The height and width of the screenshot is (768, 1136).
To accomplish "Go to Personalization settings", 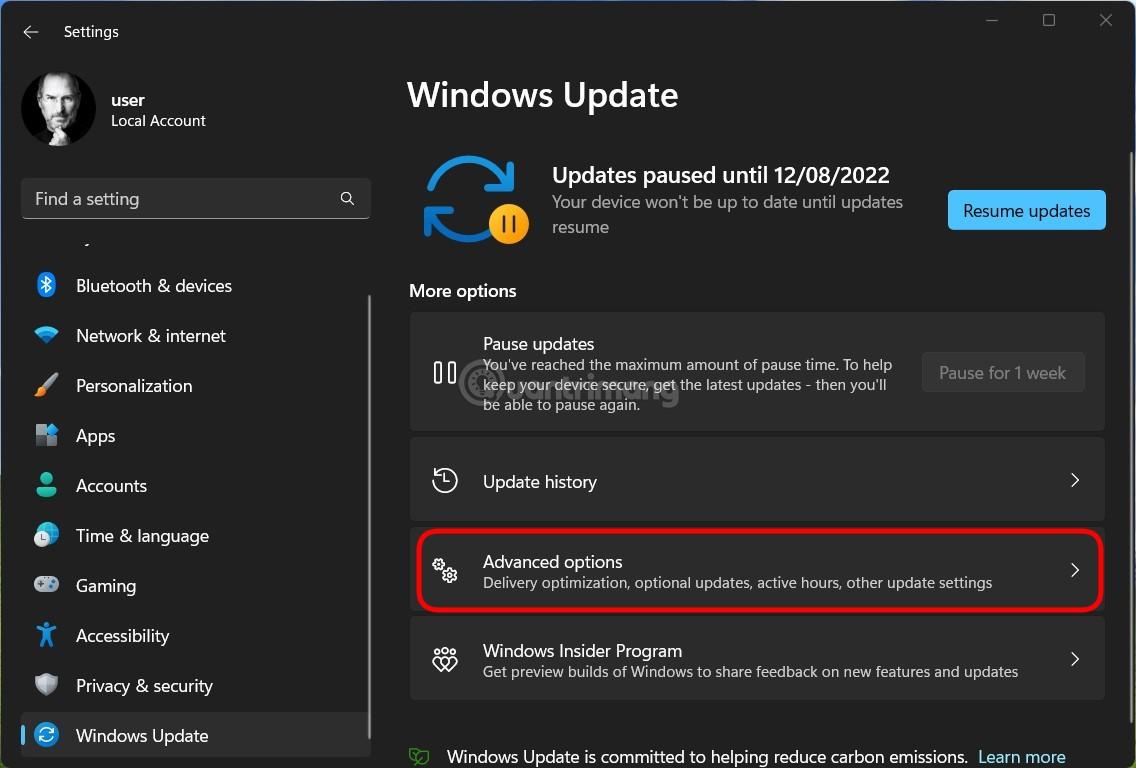I will click(x=196, y=385).
